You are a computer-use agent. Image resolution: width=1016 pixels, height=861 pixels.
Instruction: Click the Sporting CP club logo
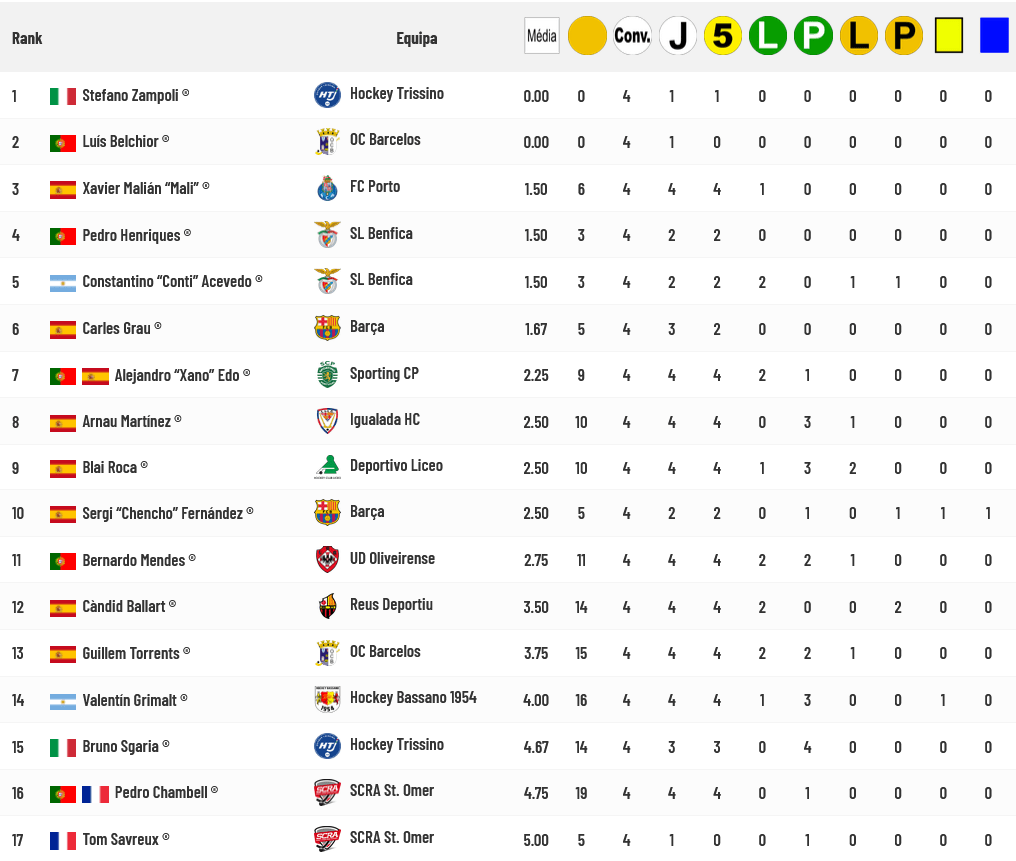coord(327,374)
